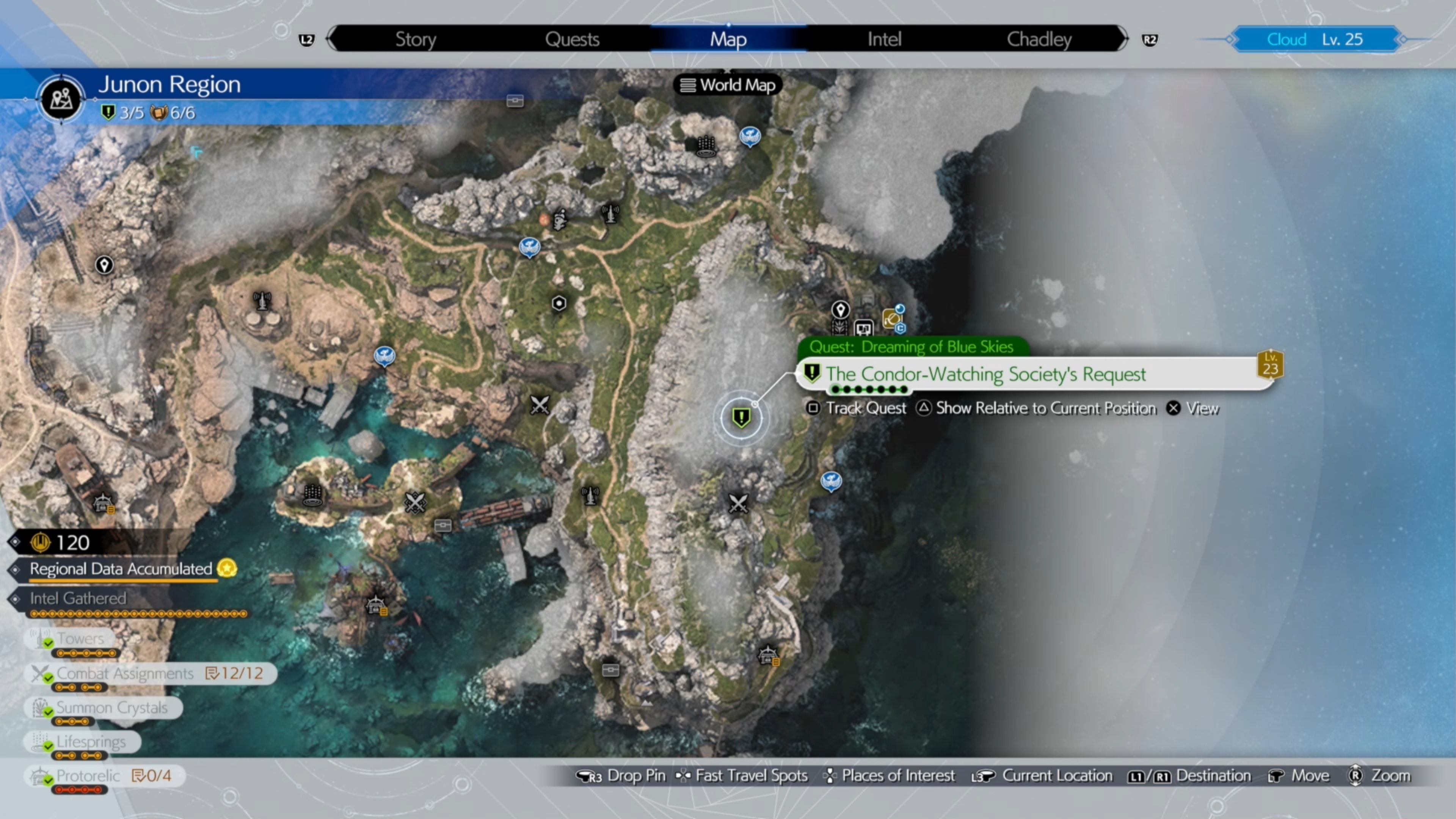1456x819 pixels.
Task: Click the Regional Data Accumulated orange bar
Action: [x=123, y=581]
